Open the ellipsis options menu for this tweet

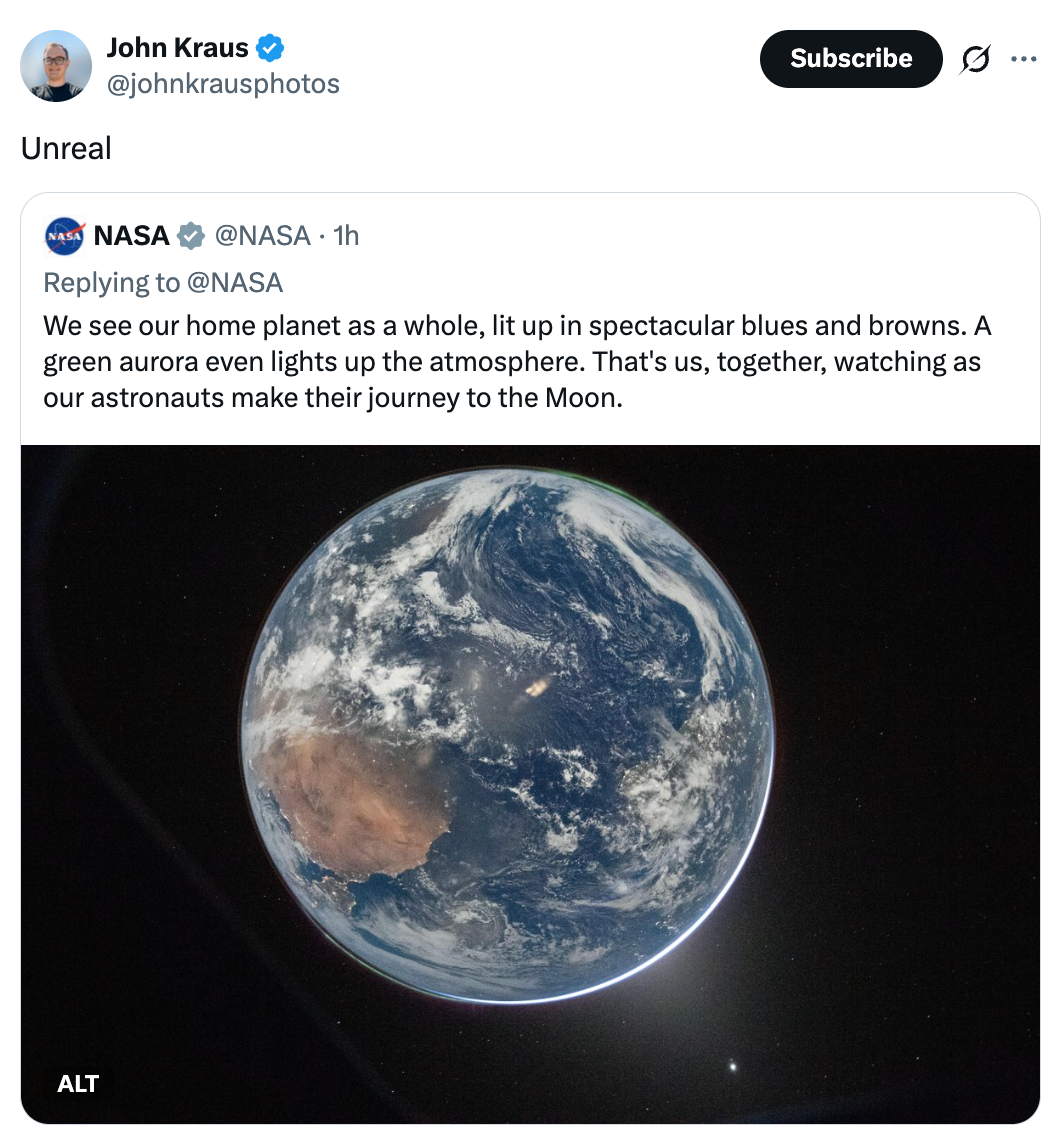click(1024, 59)
